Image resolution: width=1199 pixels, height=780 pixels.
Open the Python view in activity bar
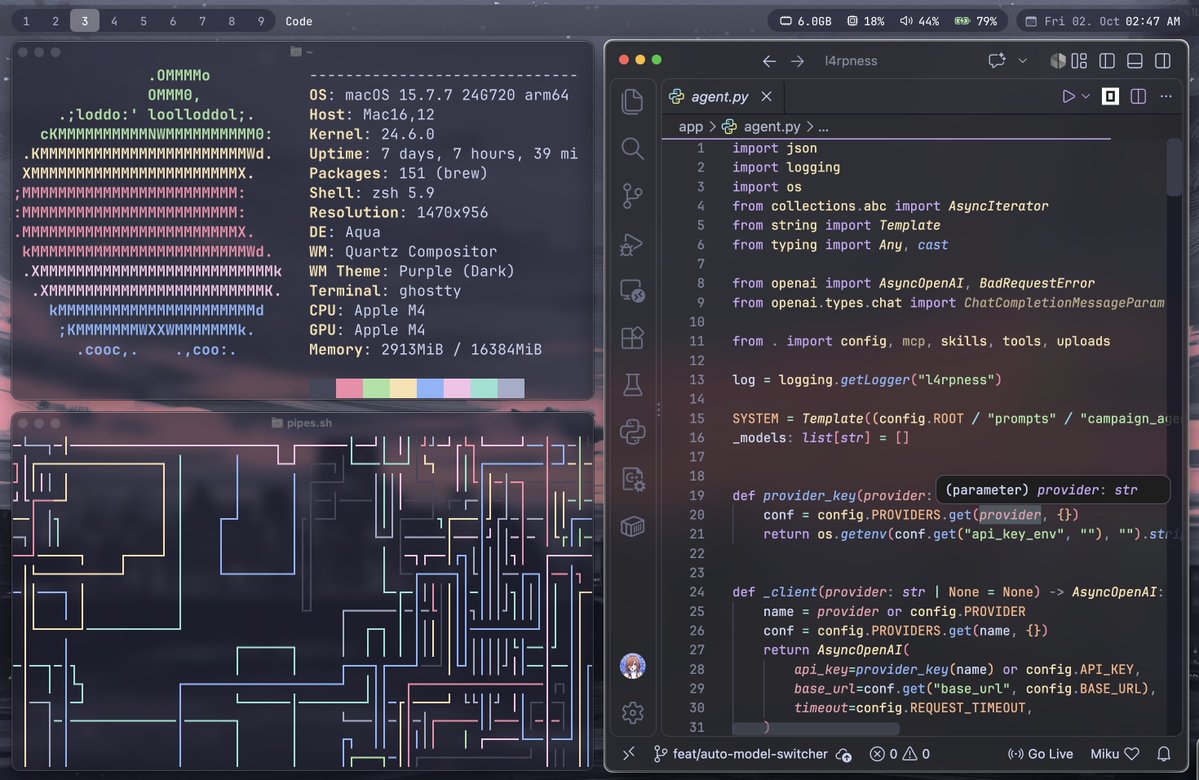632,432
